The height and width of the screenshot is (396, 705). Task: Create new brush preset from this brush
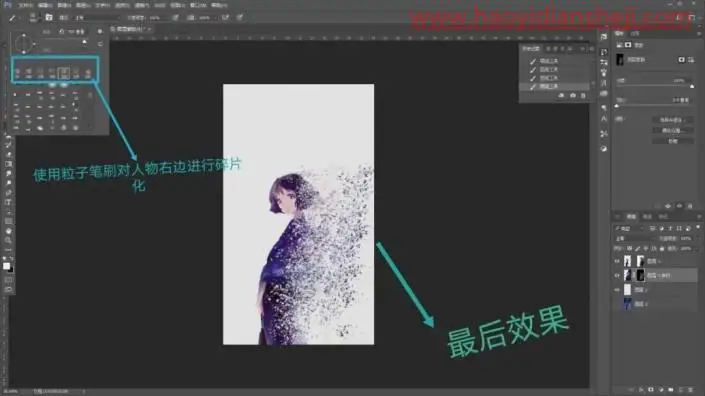click(100, 44)
